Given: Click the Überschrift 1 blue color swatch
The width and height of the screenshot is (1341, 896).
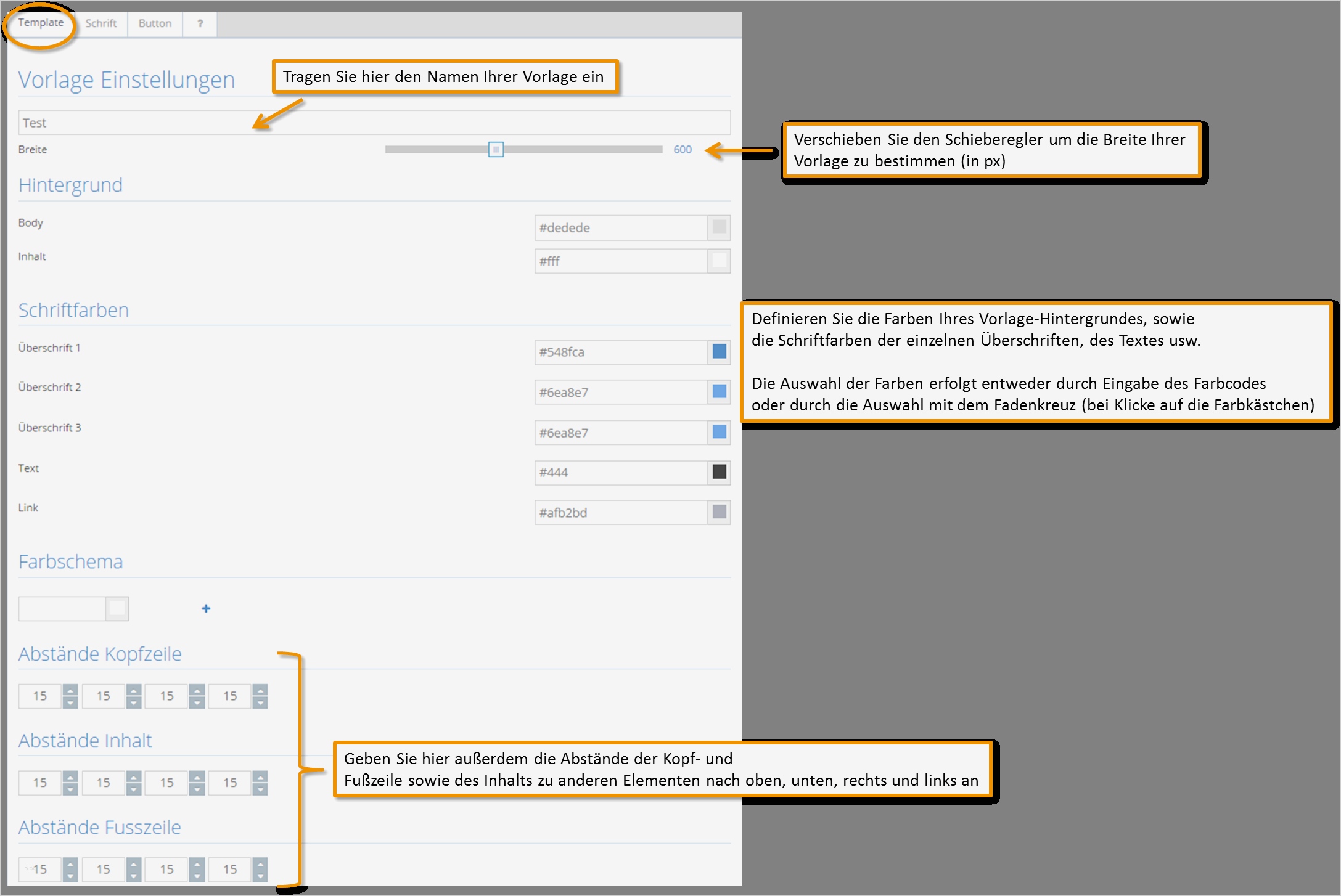Looking at the screenshot, I should point(719,352).
